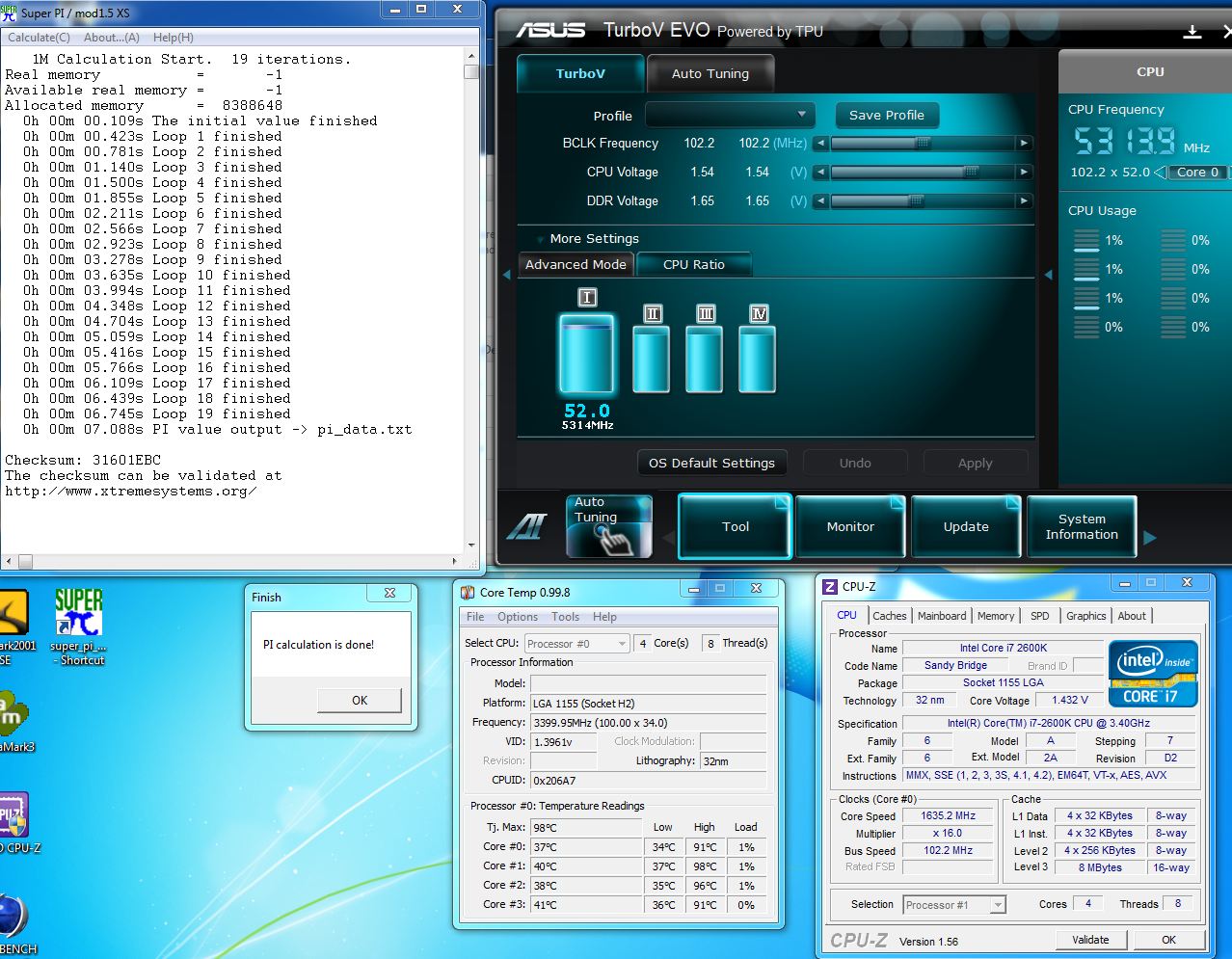Click OS Default Settings button

click(x=711, y=463)
